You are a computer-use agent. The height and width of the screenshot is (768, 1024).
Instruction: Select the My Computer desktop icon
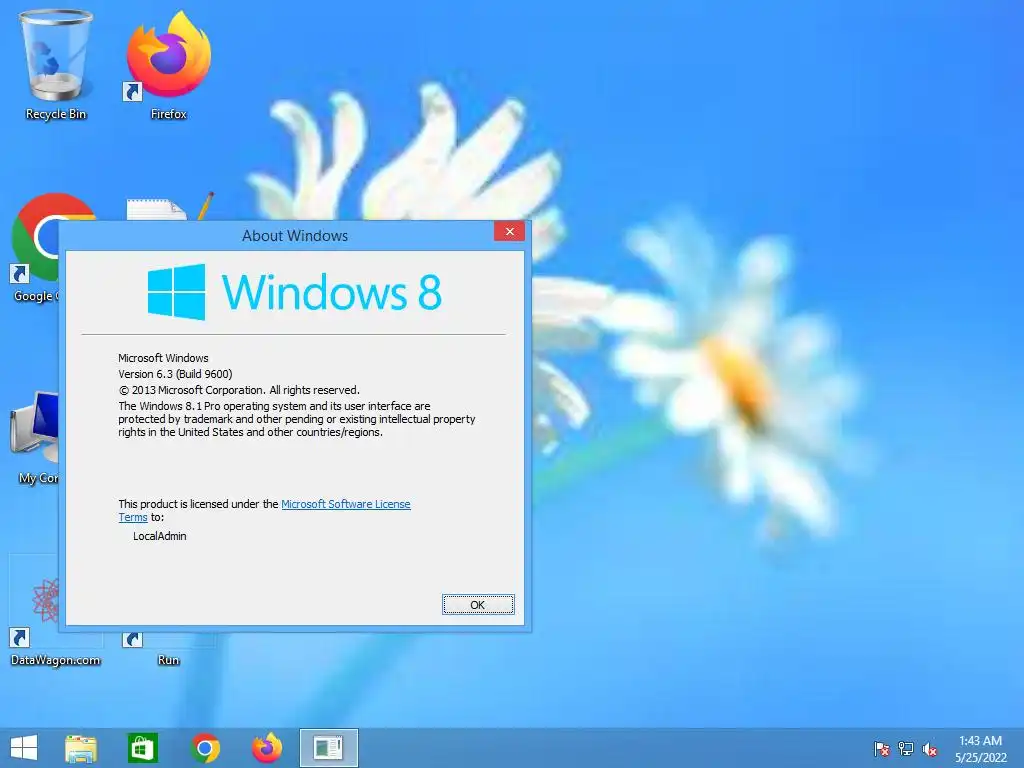34,438
